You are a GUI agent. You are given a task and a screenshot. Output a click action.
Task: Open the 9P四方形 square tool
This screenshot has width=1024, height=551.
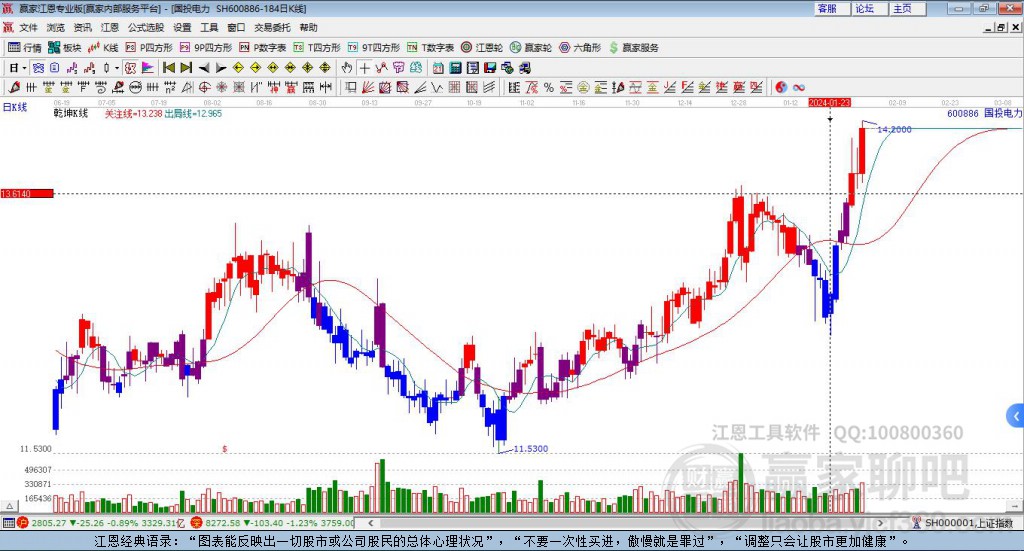click(x=206, y=48)
